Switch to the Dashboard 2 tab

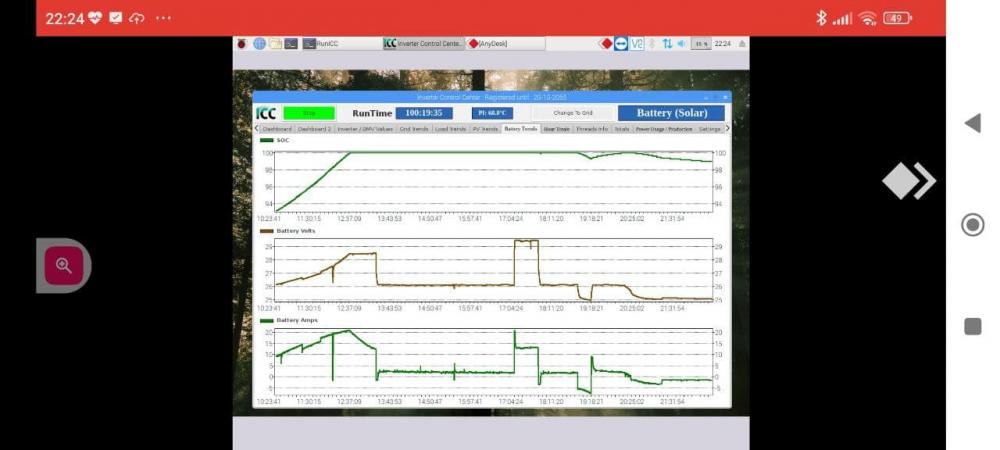coord(314,129)
